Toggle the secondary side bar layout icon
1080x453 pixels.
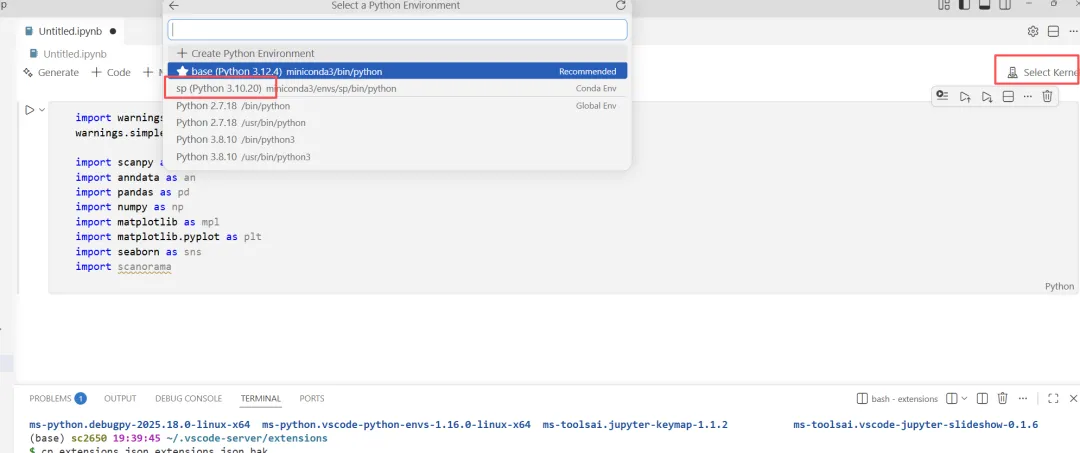tap(1006, 4)
